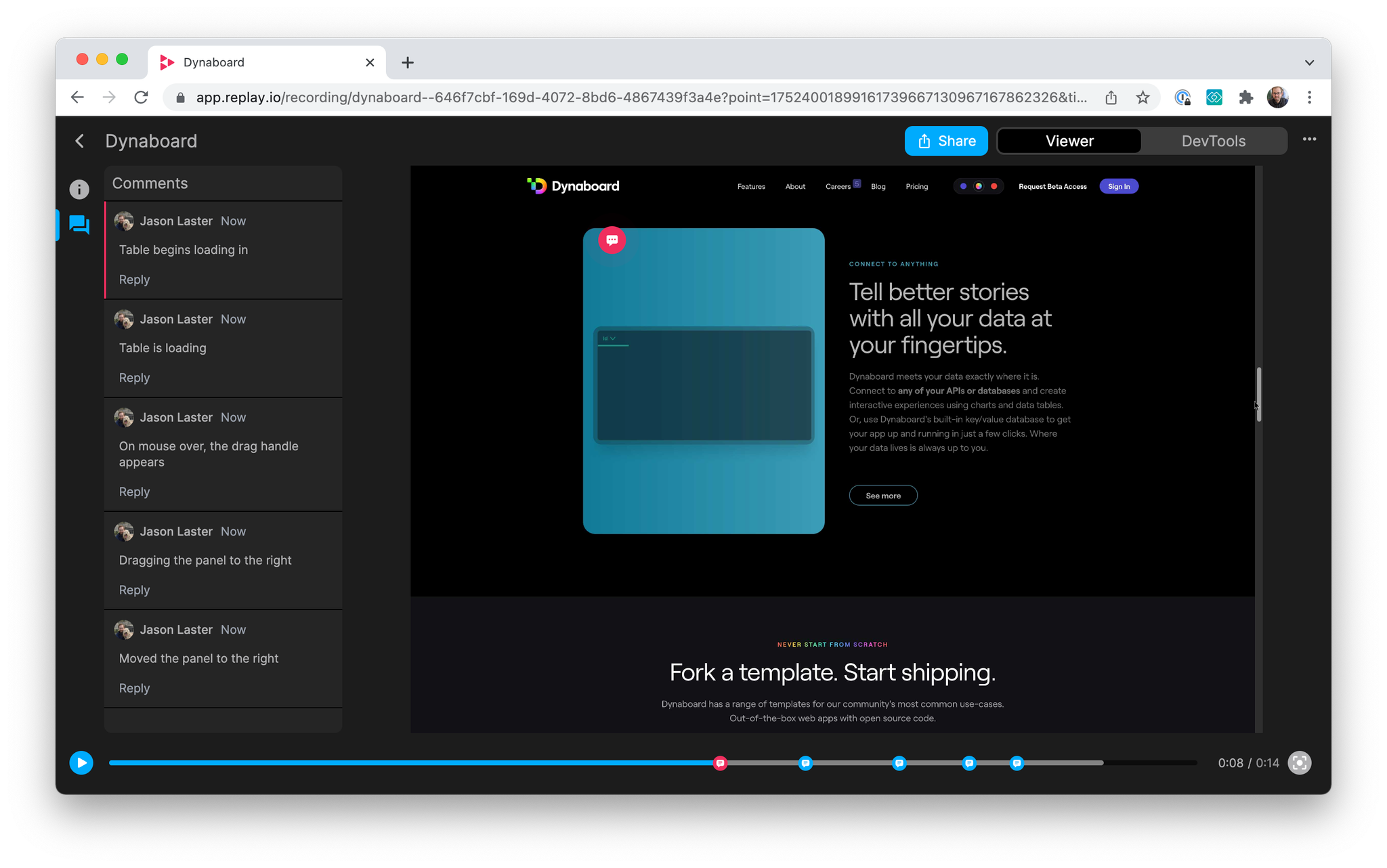The image size is (1387, 868).
Task: Click the pink comment marker on the timeline
Action: click(720, 763)
